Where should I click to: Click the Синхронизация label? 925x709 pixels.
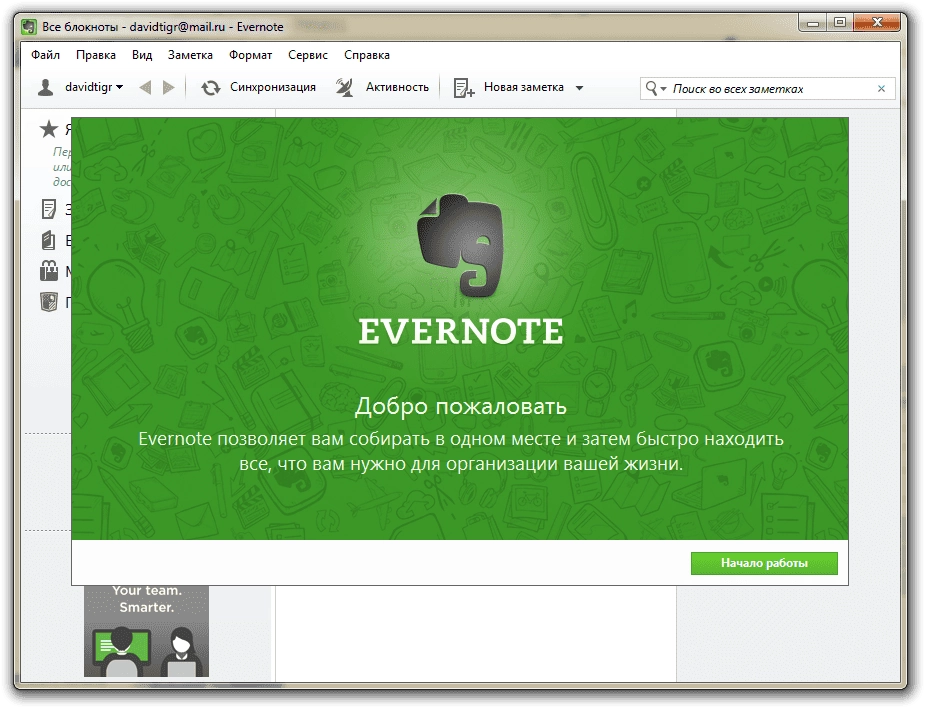click(x=273, y=87)
